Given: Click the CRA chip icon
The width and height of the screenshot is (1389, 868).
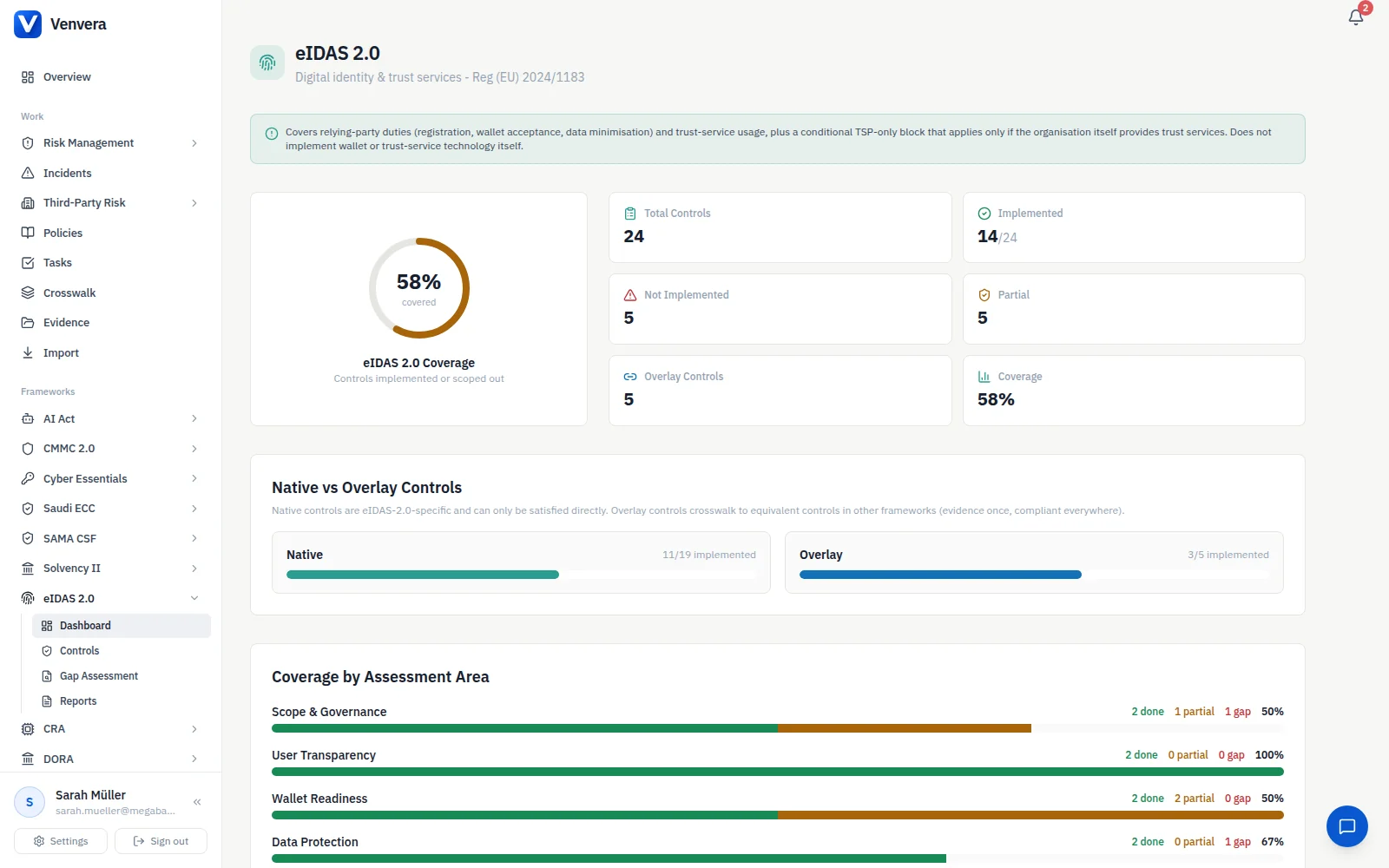Looking at the screenshot, I should pyautogui.click(x=28, y=729).
